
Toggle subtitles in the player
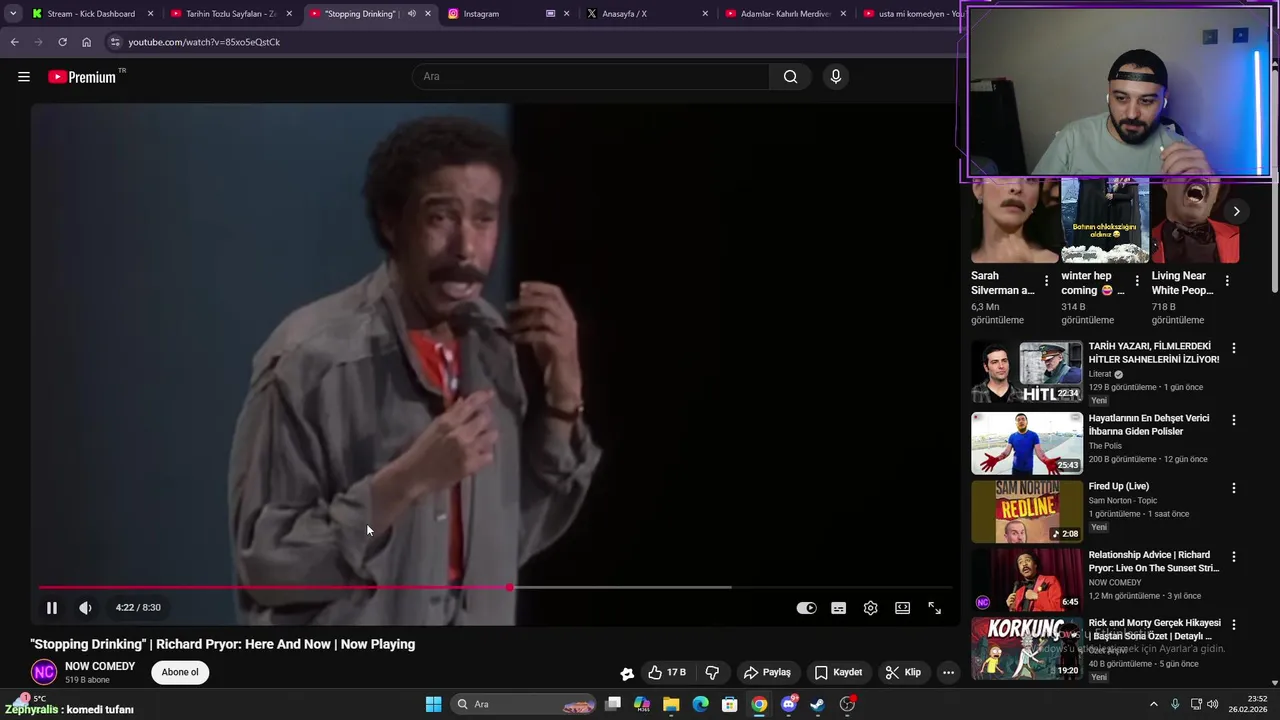[x=838, y=608]
